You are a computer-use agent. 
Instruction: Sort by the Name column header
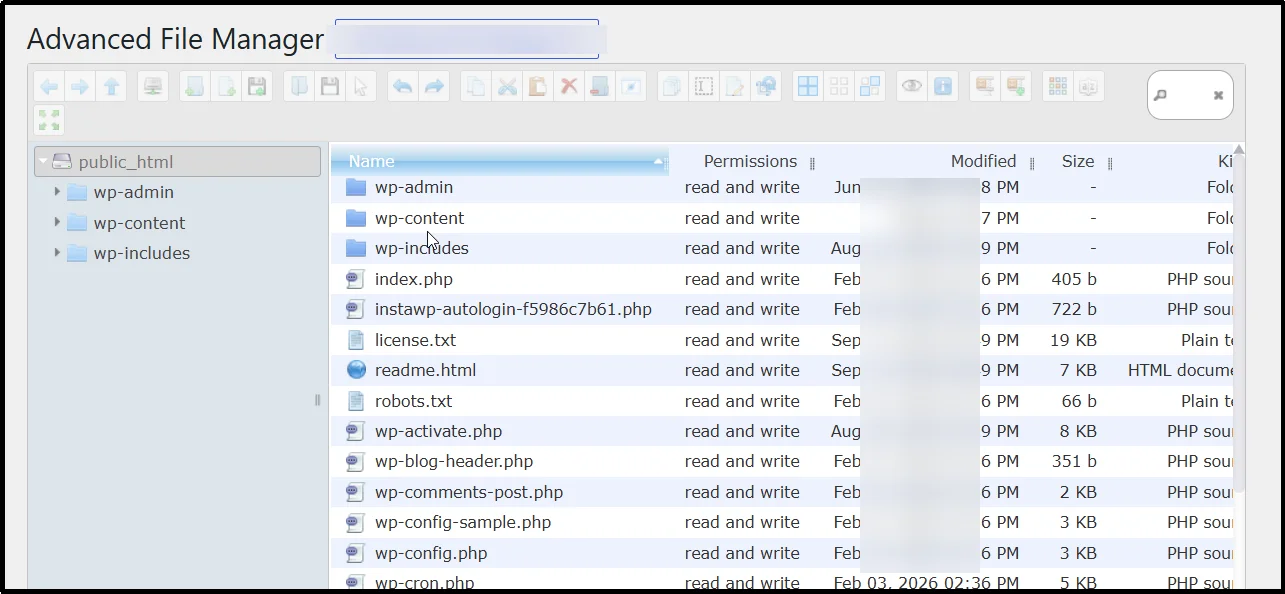[x=499, y=161]
